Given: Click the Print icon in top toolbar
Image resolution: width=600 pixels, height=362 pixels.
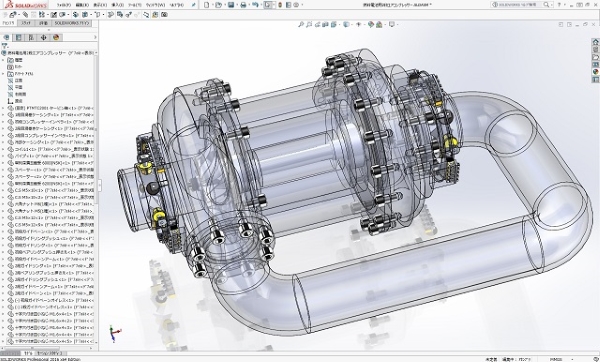Looking at the screenshot, I should tap(243, 5).
